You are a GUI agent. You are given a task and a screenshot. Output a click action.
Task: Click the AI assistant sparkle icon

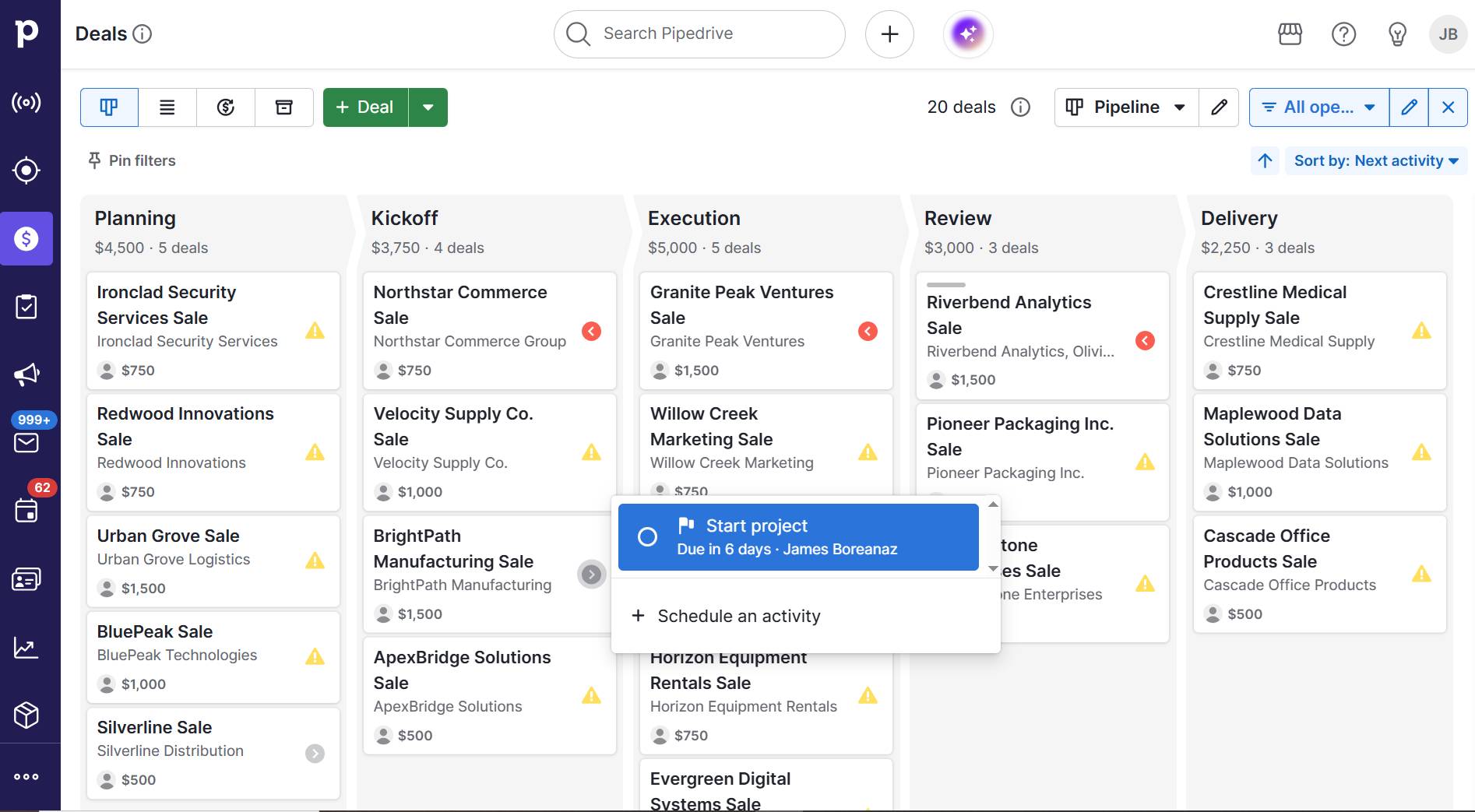pyautogui.click(x=968, y=33)
